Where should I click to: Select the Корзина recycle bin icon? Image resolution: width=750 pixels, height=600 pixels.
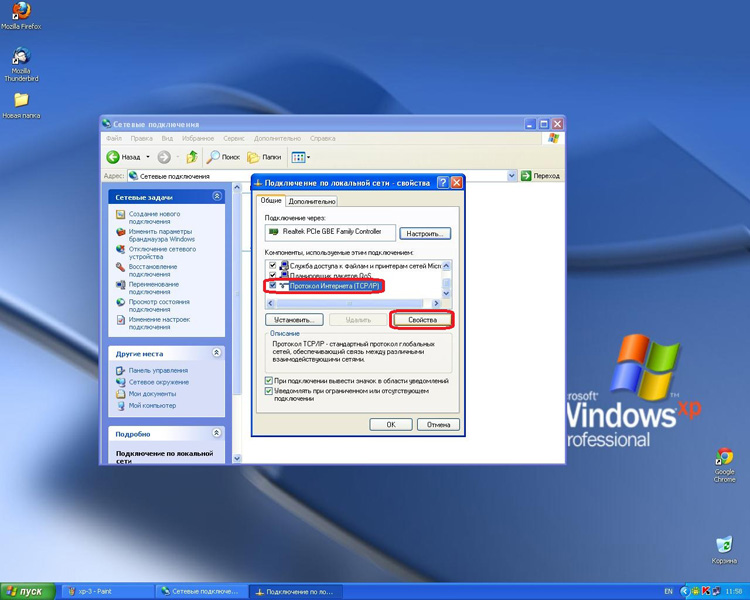(724, 550)
